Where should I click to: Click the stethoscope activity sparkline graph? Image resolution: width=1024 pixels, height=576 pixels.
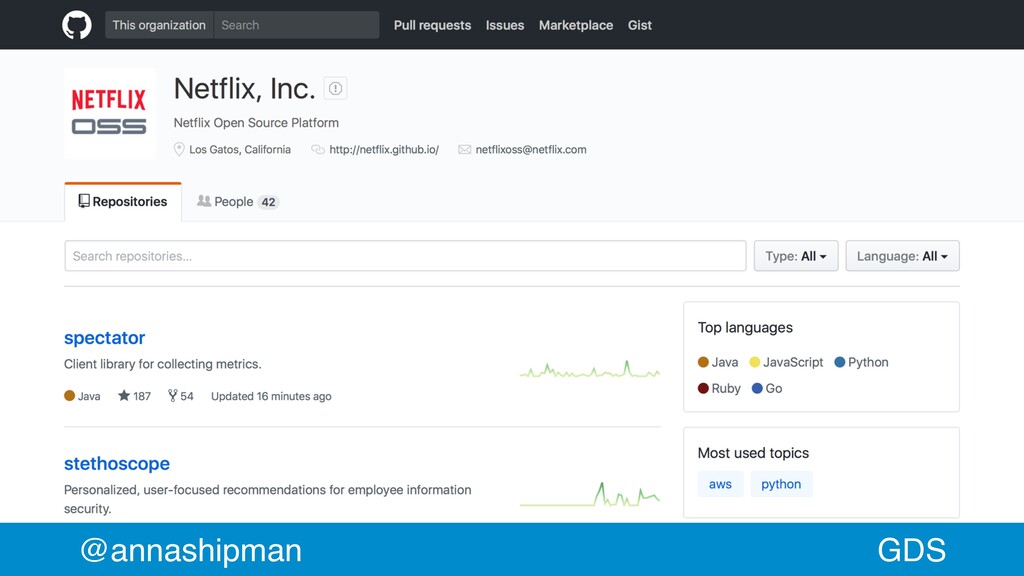coord(590,494)
